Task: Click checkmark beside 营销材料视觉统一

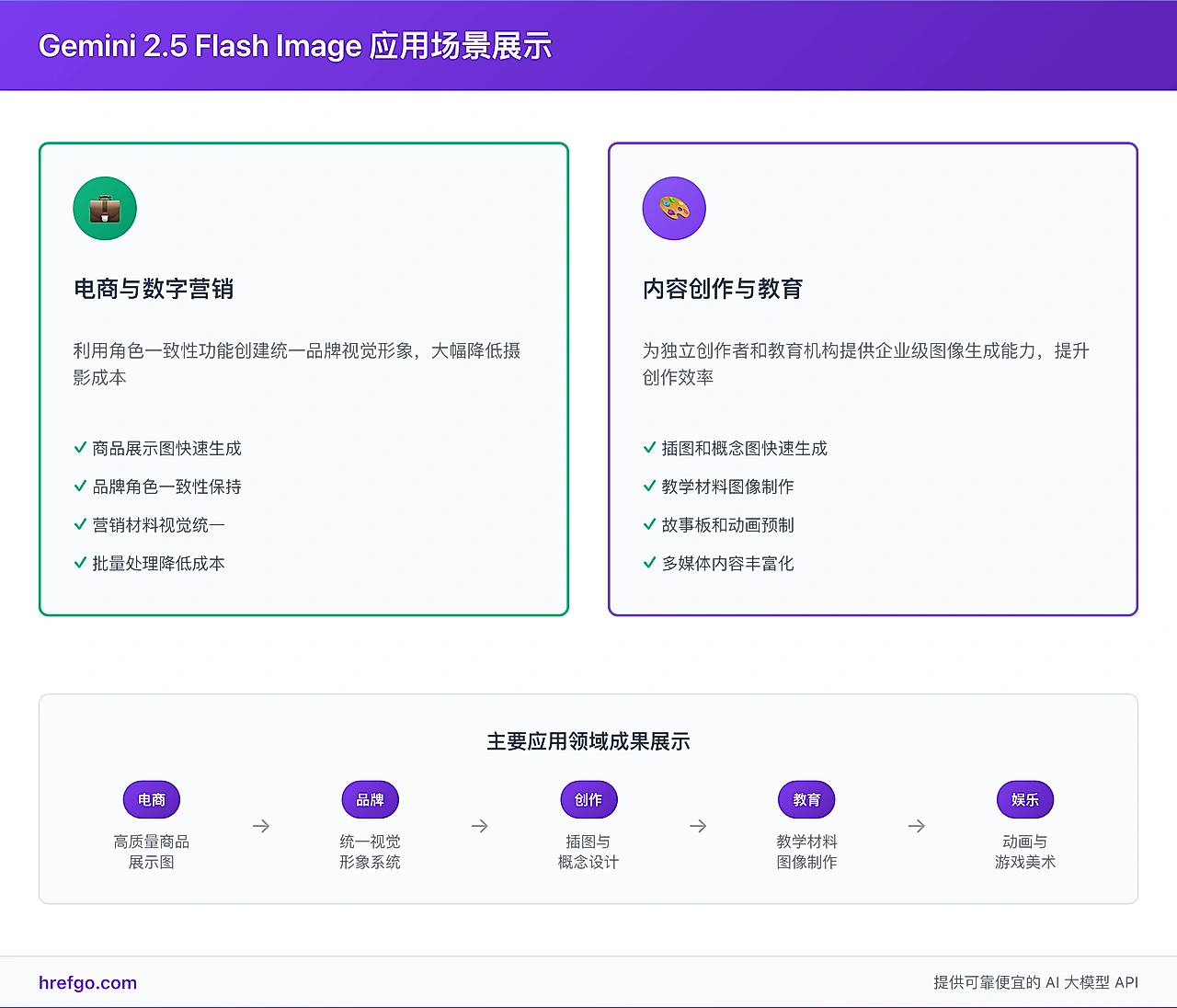Action: click(x=80, y=525)
